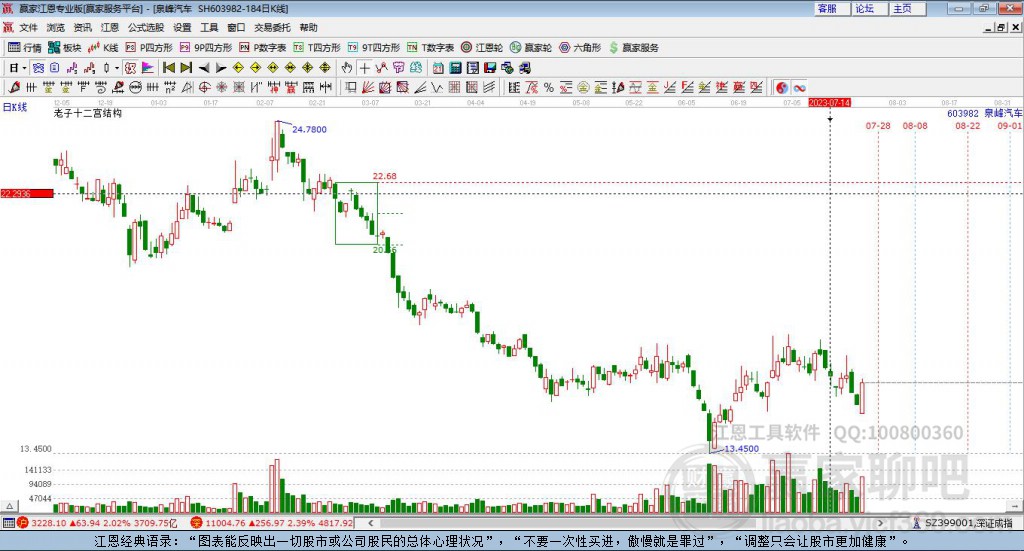Open the 交易委托 menu
Image resolution: width=1024 pixels, height=551 pixels.
tap(272, 27)
